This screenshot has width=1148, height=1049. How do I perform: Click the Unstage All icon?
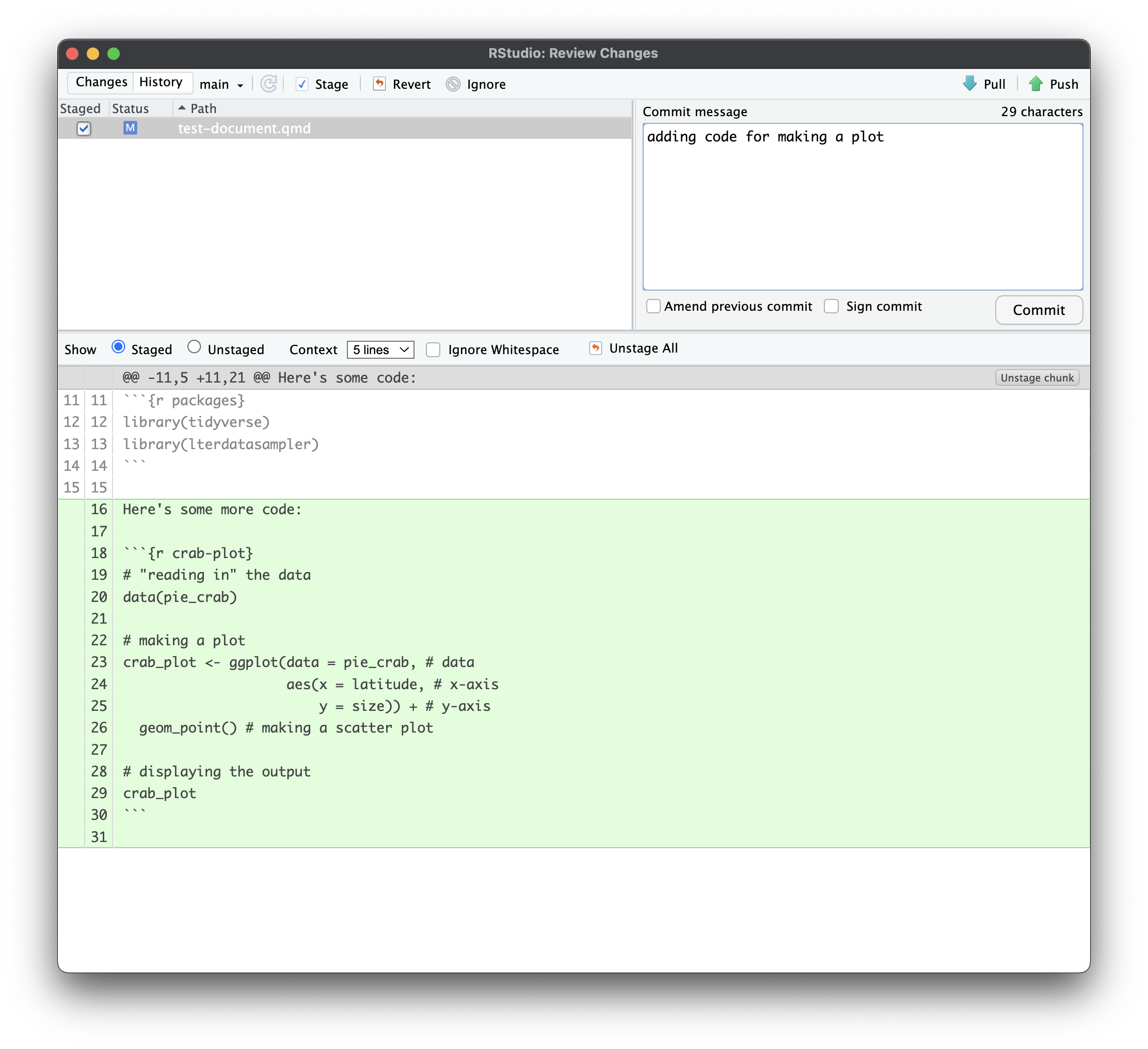pos(596,348)
